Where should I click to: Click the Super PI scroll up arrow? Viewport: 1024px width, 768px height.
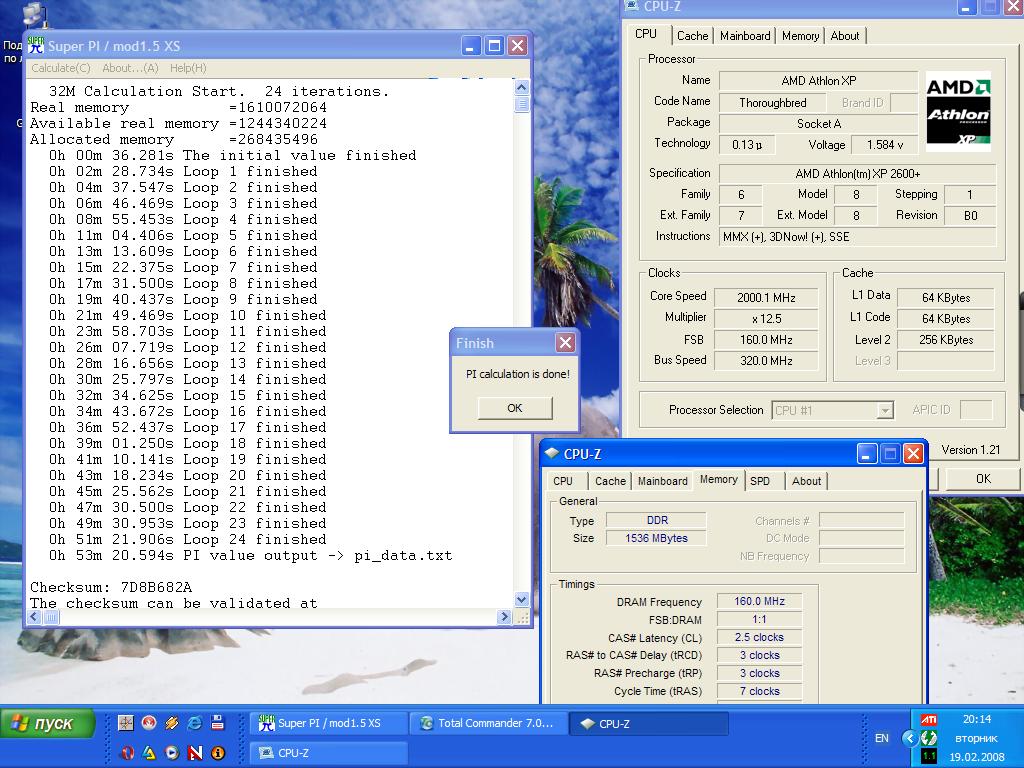pos(521,87)
